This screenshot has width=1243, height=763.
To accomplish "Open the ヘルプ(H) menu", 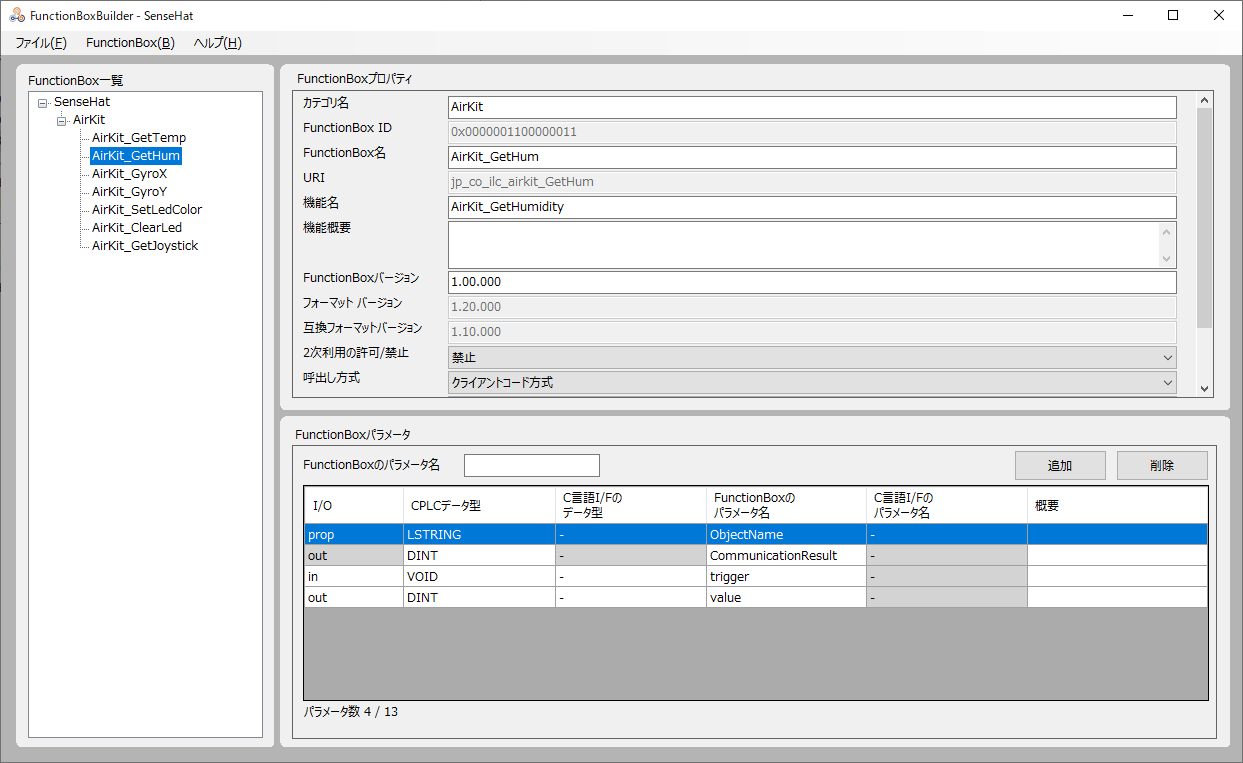I will click(x=216, y=43).
